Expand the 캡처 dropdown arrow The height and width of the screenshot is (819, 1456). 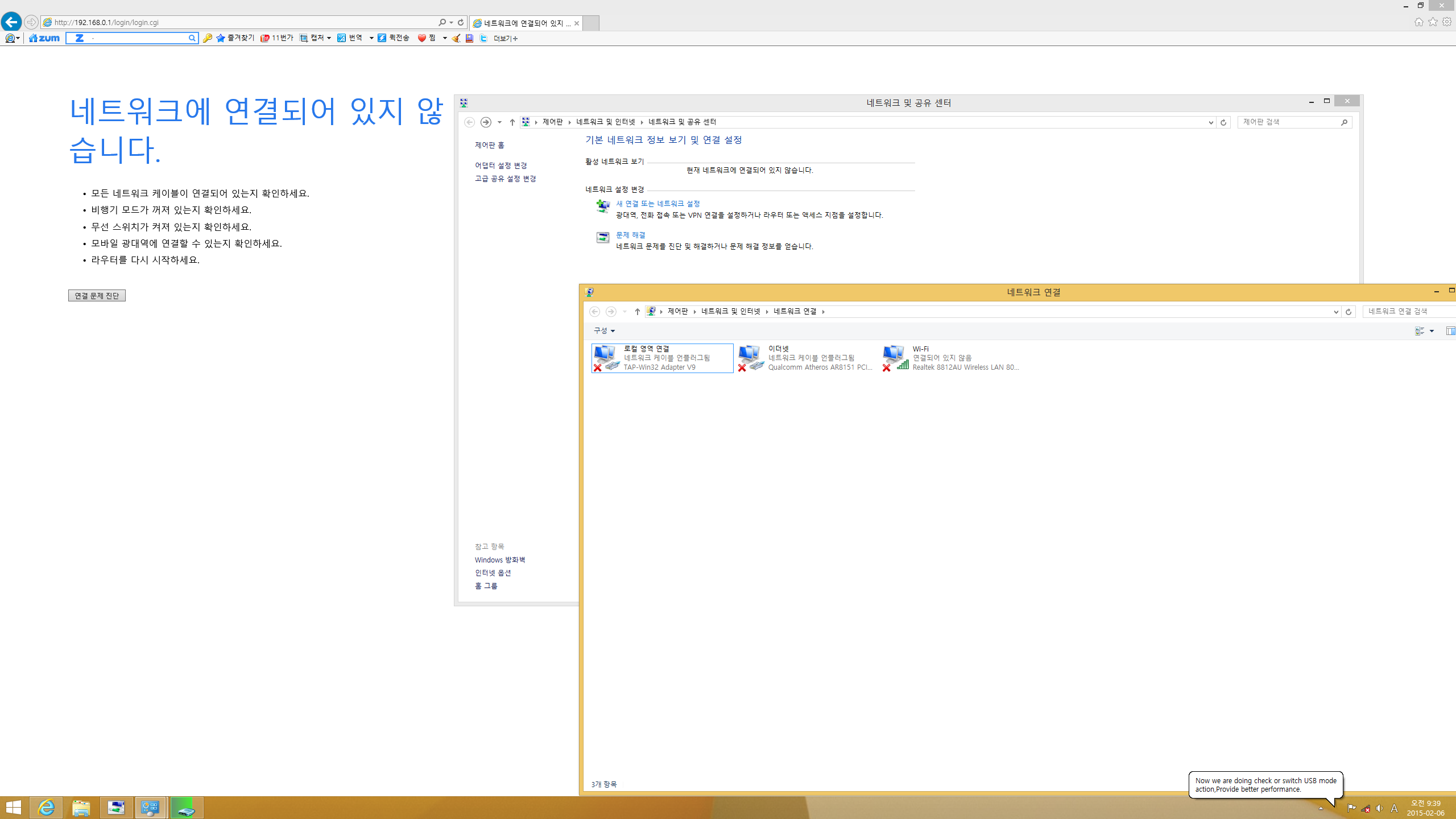click(x=329, y=38)
